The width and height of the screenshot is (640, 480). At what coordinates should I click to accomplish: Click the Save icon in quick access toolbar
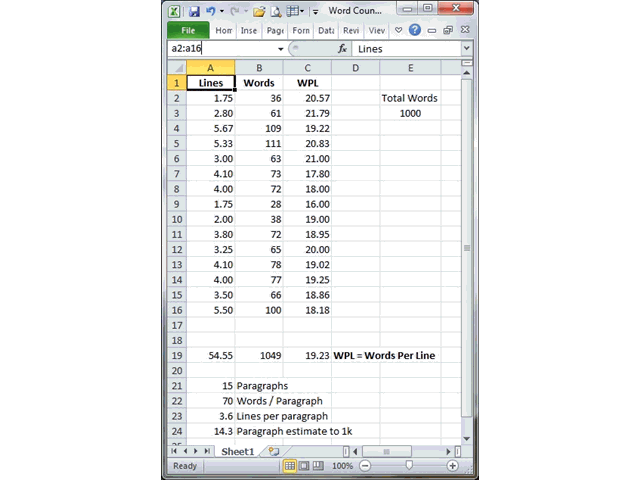194,12
